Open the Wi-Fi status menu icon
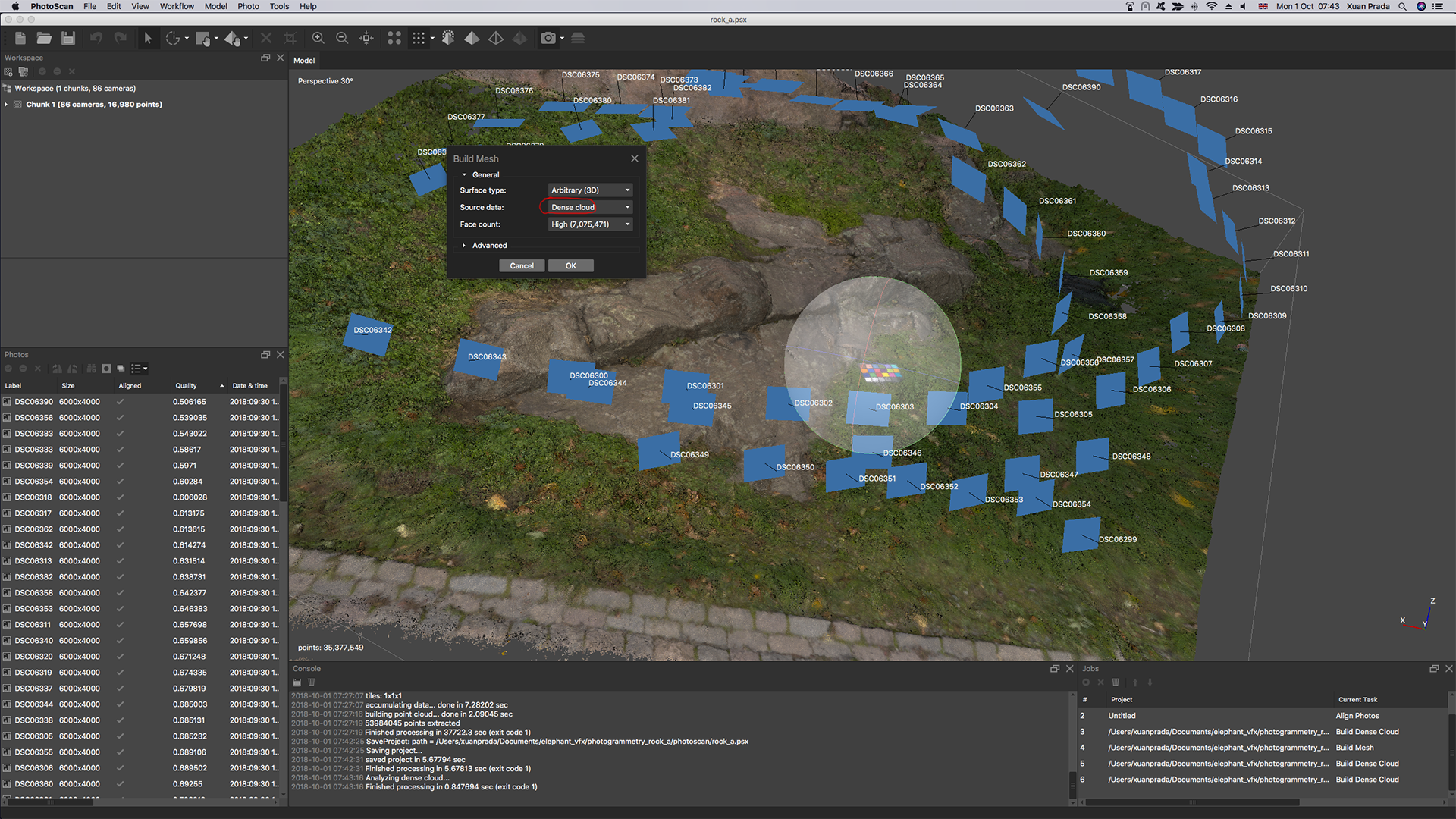Viewport: 1456px width, 819px height. click(x=1212, y=6)
